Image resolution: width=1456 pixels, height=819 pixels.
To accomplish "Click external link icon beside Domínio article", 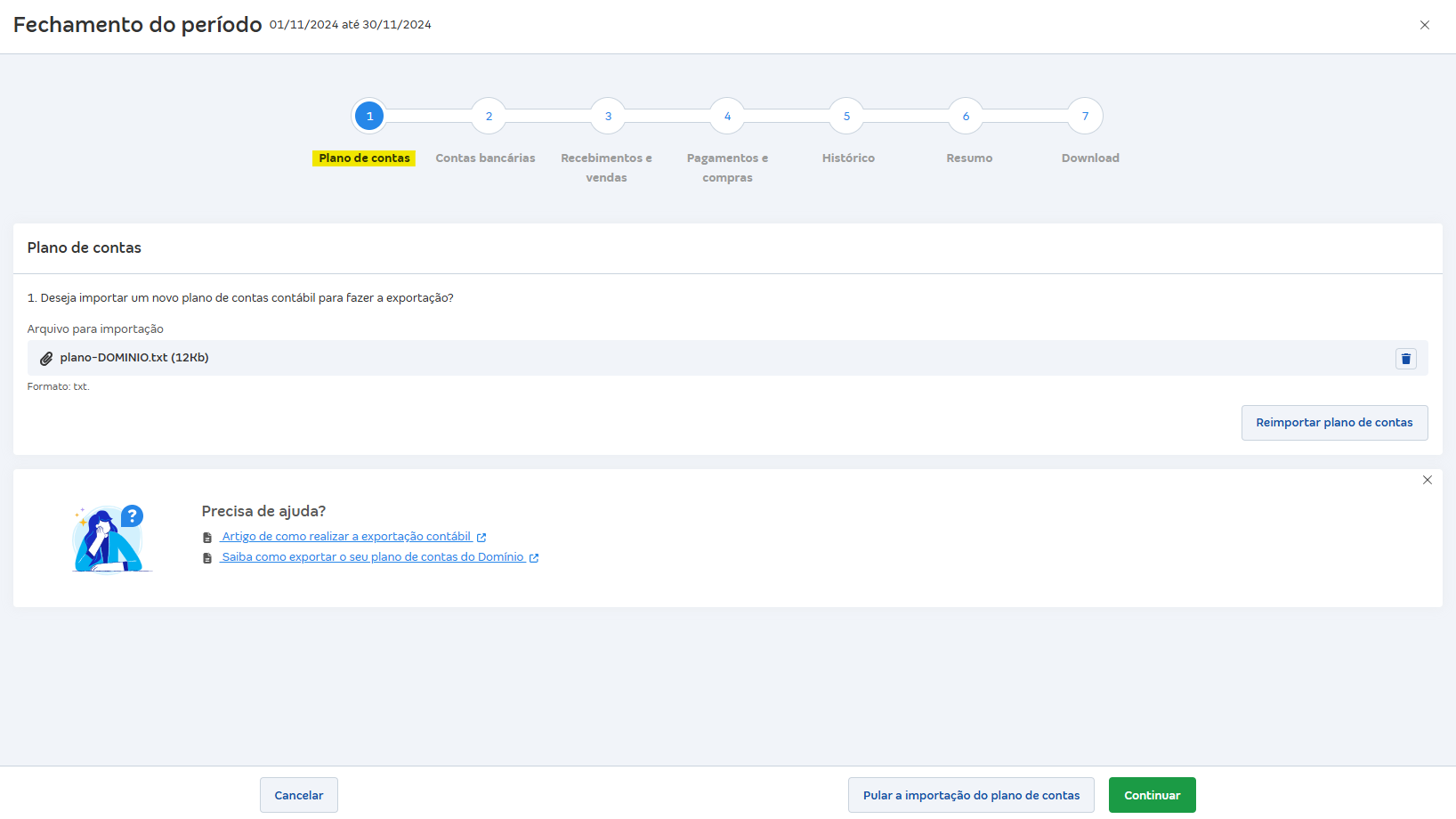I will pos(534,558).
